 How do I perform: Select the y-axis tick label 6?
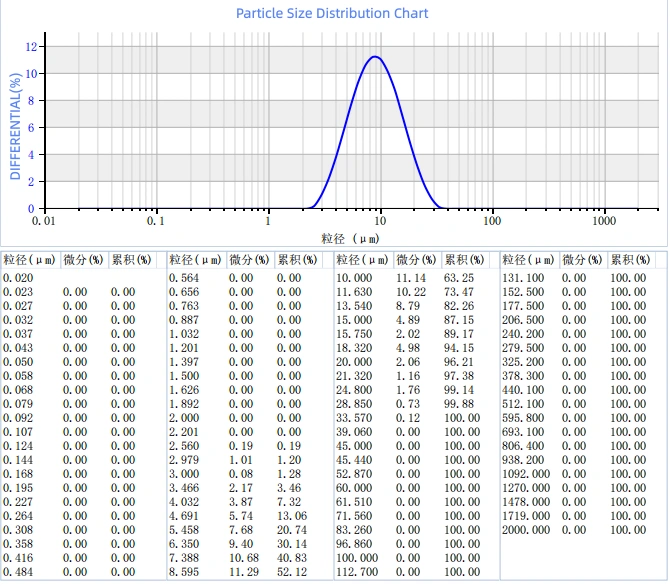tap(31, 127)
